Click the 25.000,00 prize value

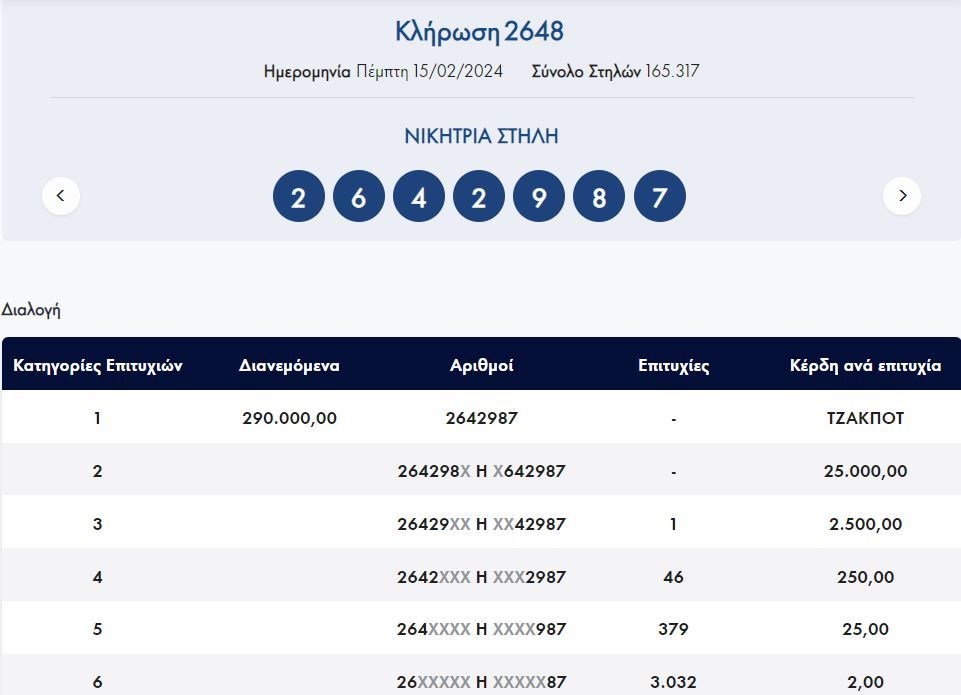[865, 471]
